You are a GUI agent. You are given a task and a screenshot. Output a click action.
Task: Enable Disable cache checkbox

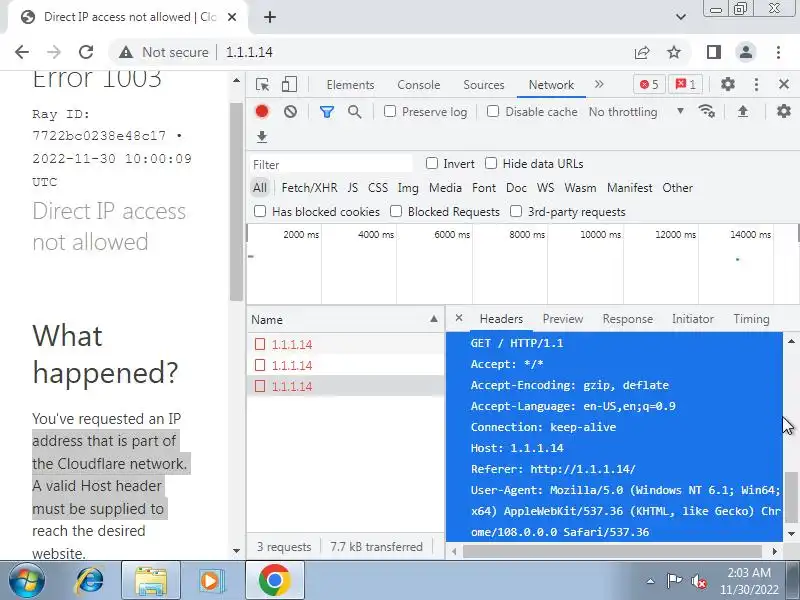point(493,111)
